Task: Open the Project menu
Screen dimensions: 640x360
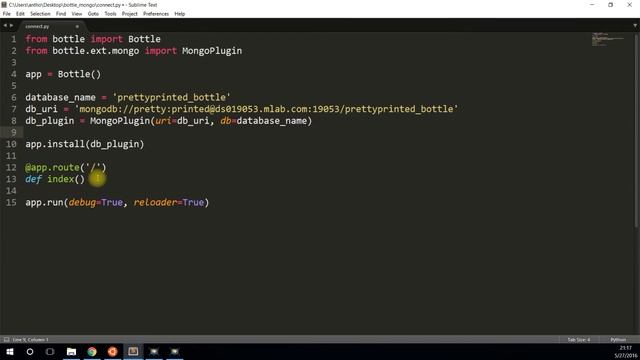Action: pyautogui.click(x=129, y=14)
